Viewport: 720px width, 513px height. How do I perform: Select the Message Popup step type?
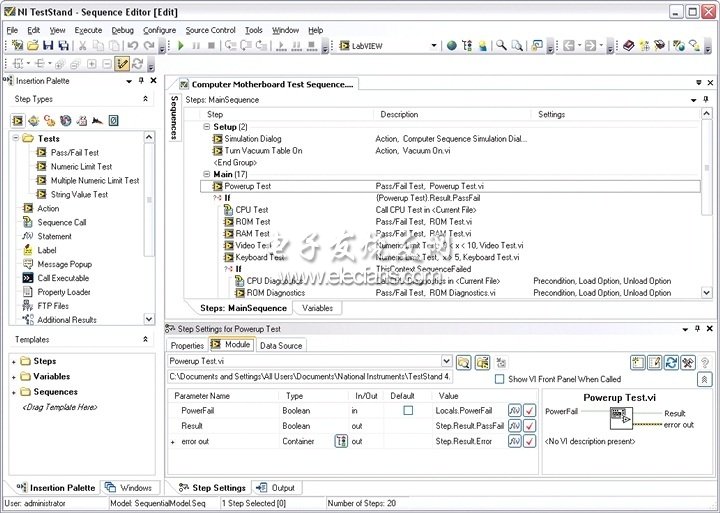tap(64, 264)
